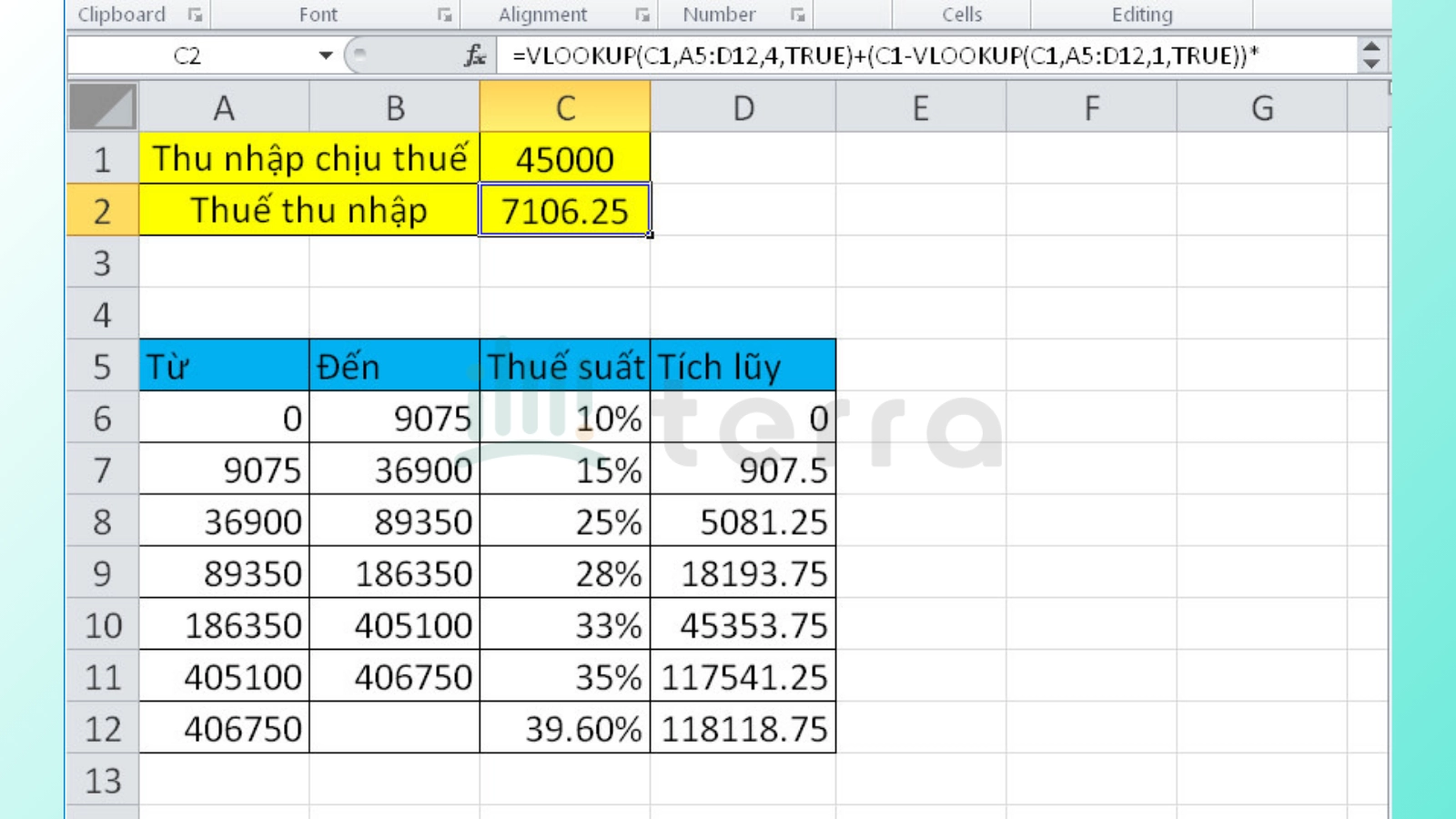The image size is (1456, 819).
Task: Select column F header
Action: [x=1091, y=107]
